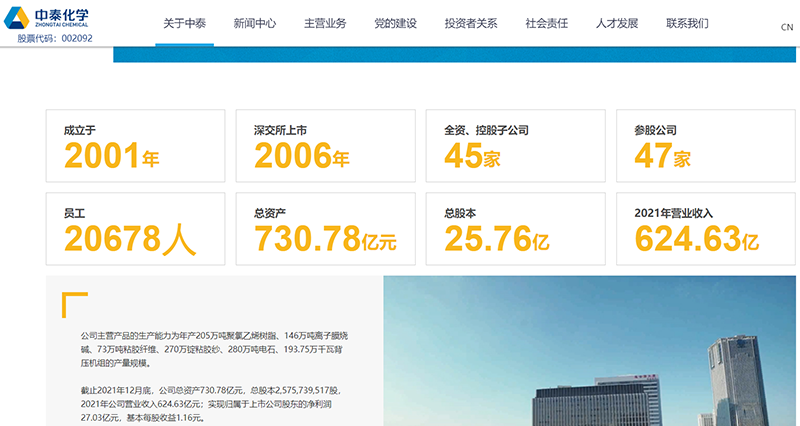Select the 总股本 25.76亿 card
The image size is (800, 426).
(516, 229)
